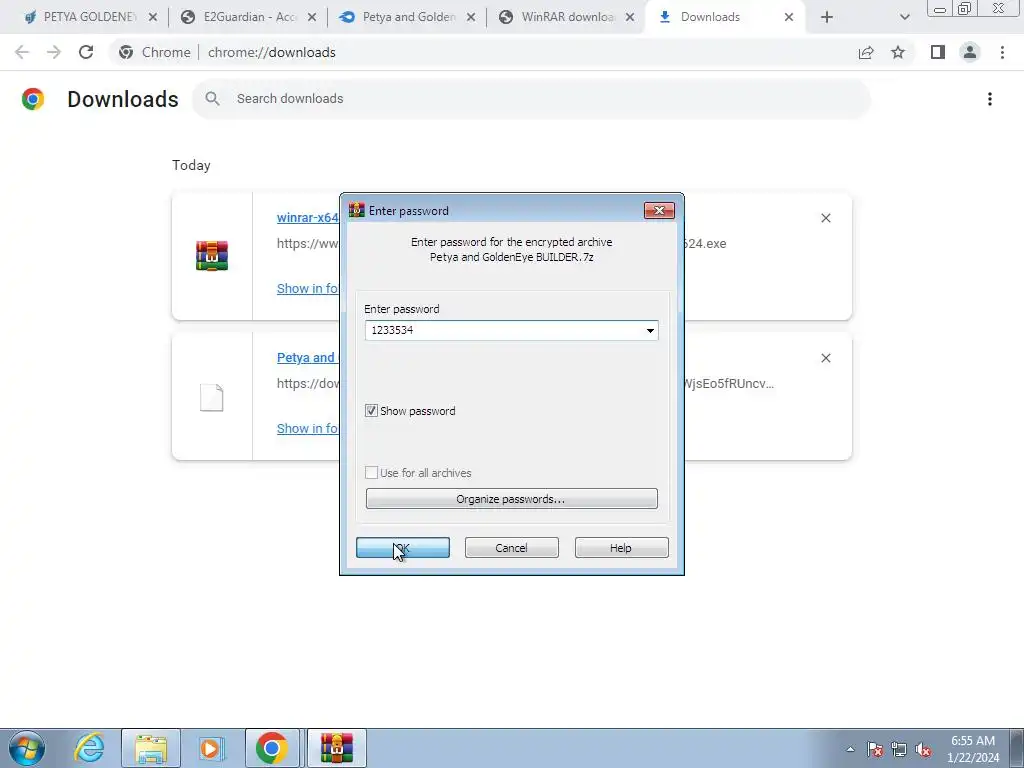Open a new browser tab
Image resolution: width=1024 pixels, height=768 pixels.
827,17
